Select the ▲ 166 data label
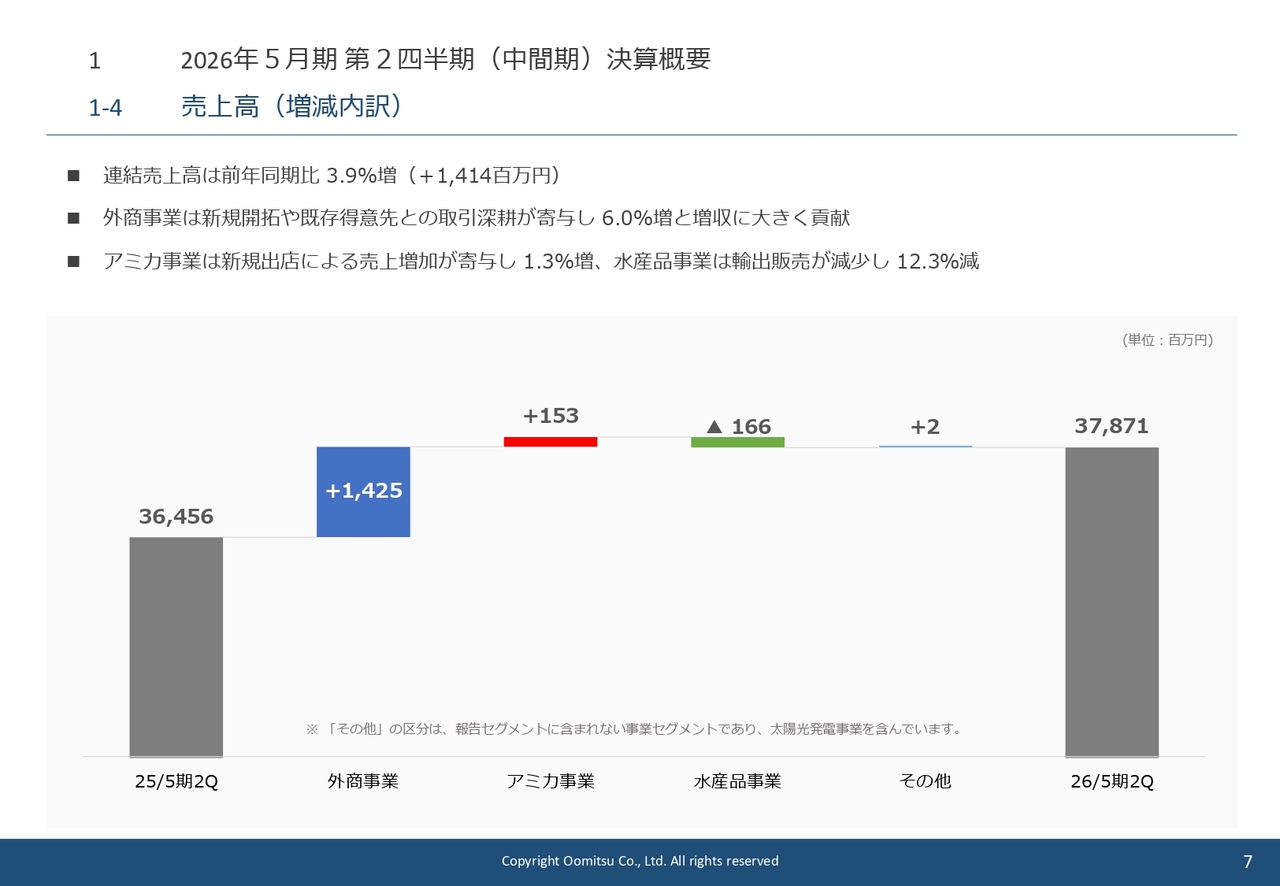Image resolution: width=1280 pixels, height=886 pixels. point(738,427)
